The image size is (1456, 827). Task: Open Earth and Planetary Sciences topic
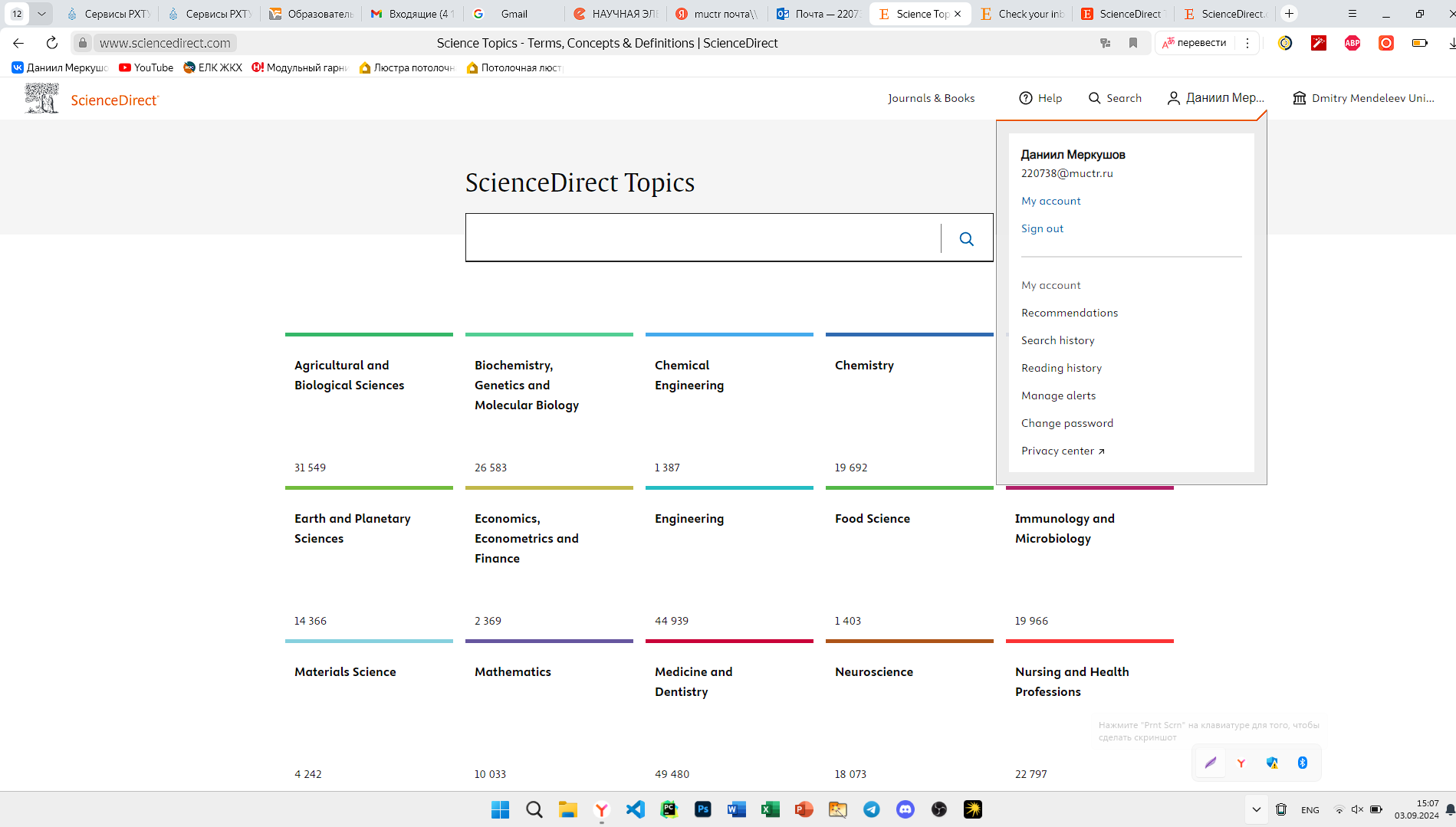pos(369,560)
